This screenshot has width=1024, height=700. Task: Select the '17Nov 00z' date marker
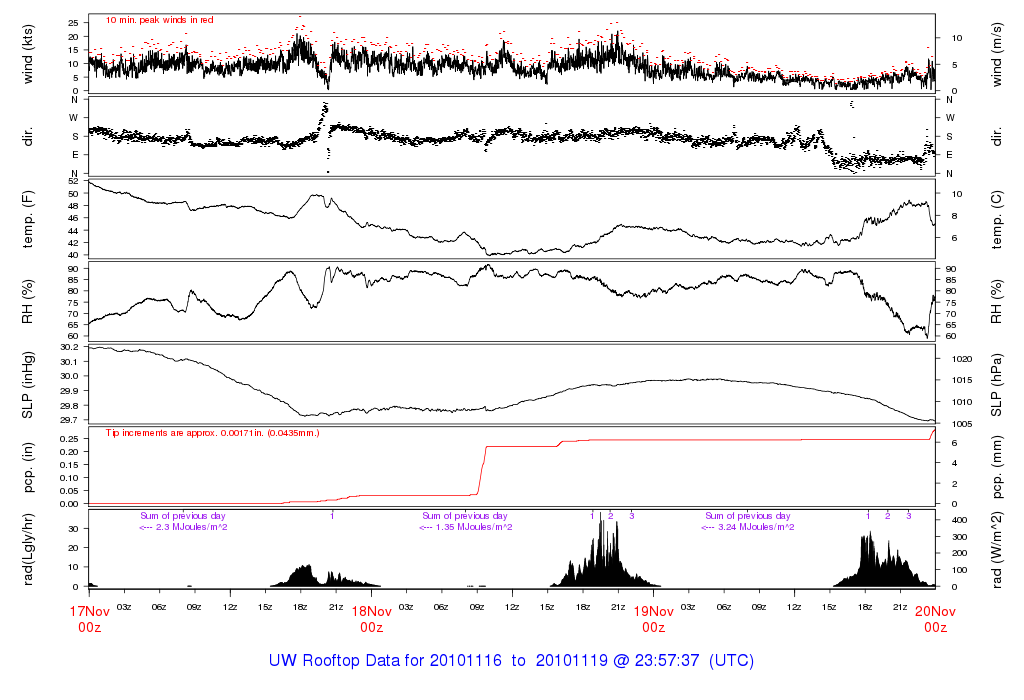pos(89,619)
